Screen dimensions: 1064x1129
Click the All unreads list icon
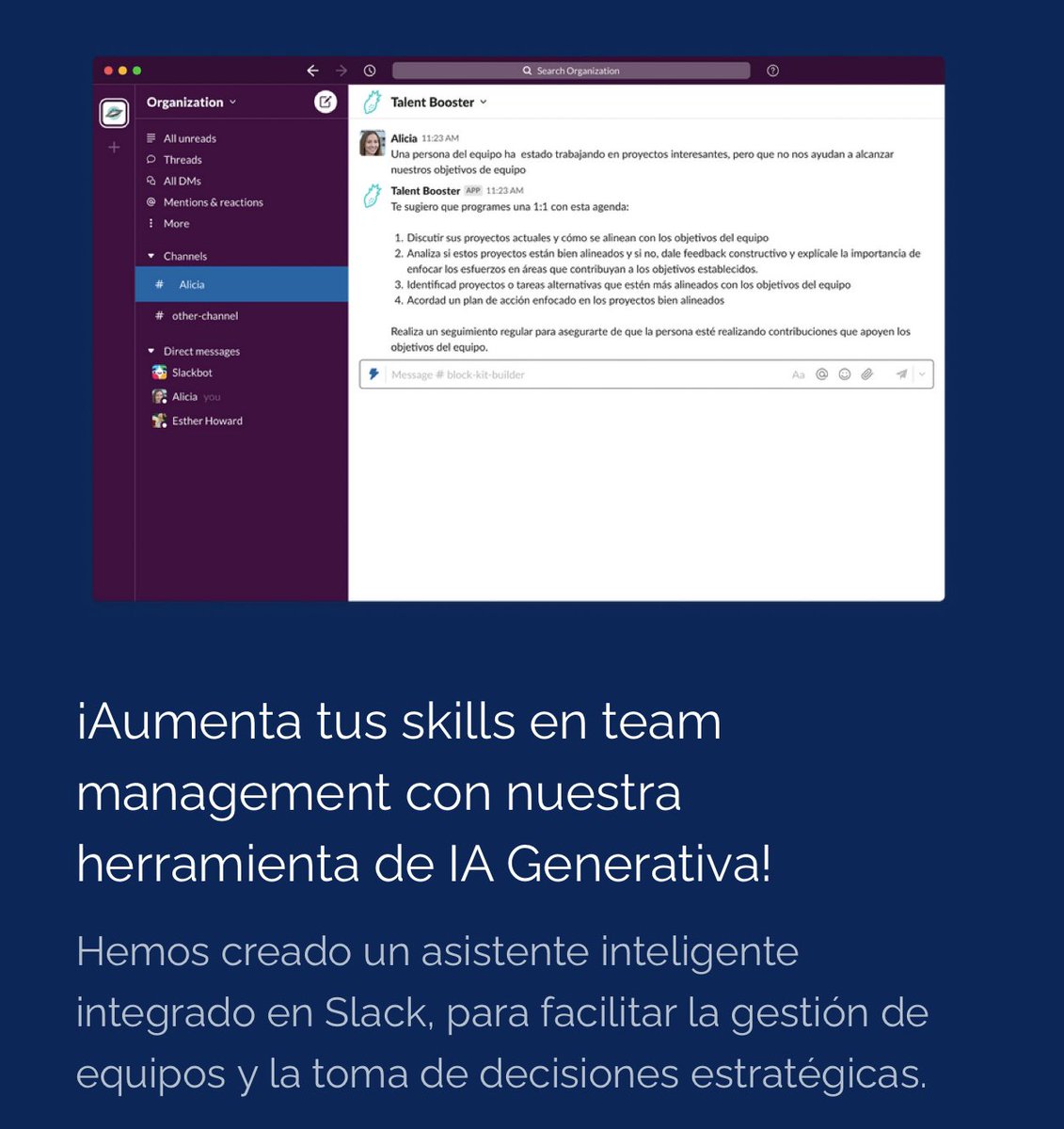(x=151, y=138)
